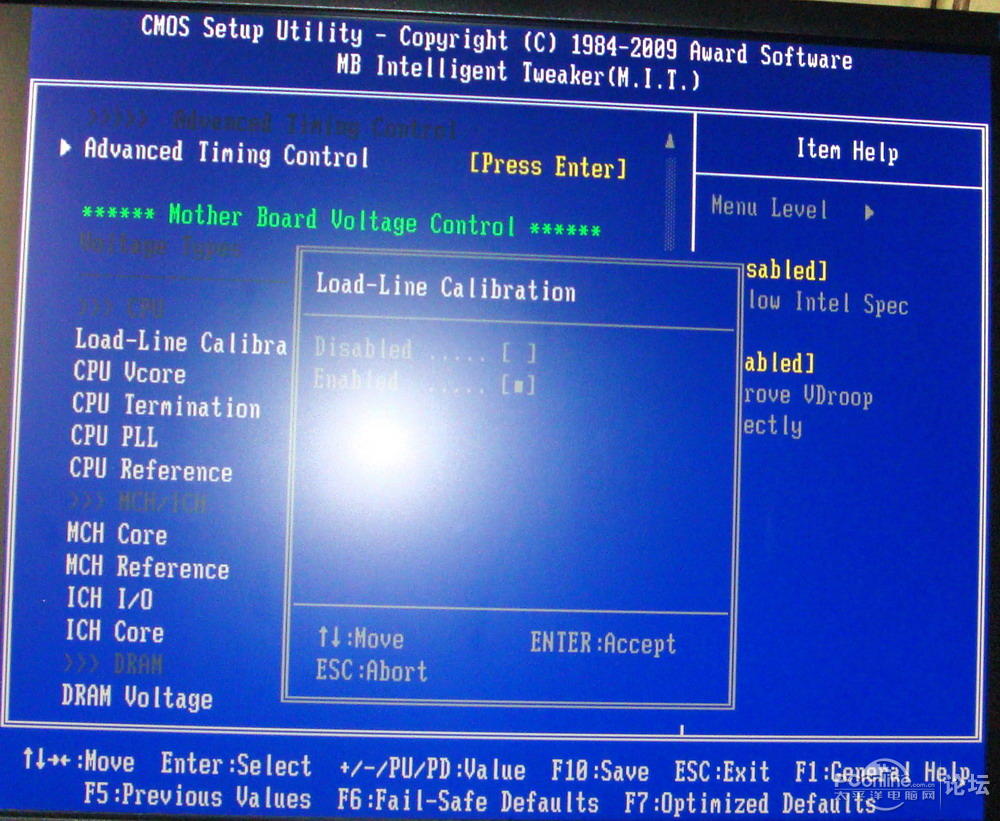This screenshot has height=821, width=1000.
Task: Select the Disabled option radio box
Action: pos(519,352)
